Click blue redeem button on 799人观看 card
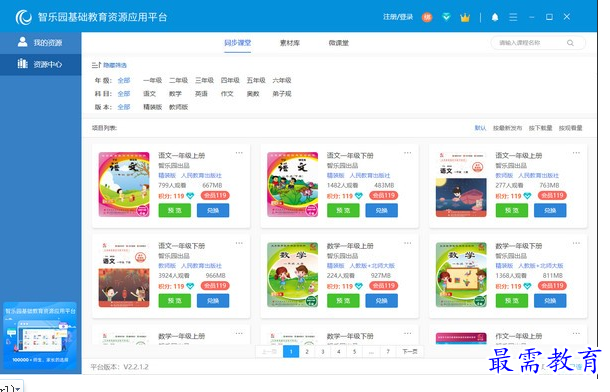 click(213, 210)
